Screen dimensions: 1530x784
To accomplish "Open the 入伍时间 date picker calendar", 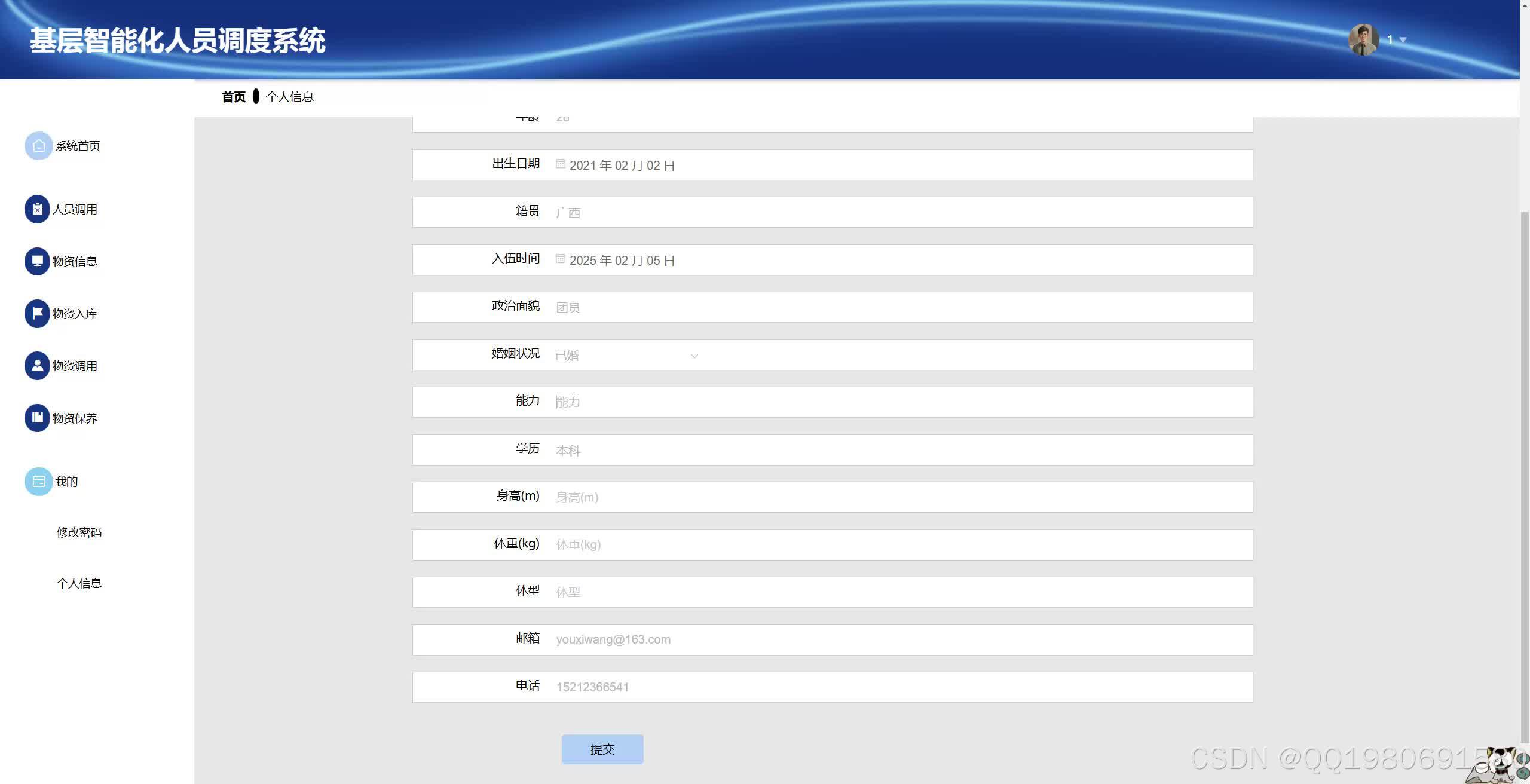I will pos(561,259).
